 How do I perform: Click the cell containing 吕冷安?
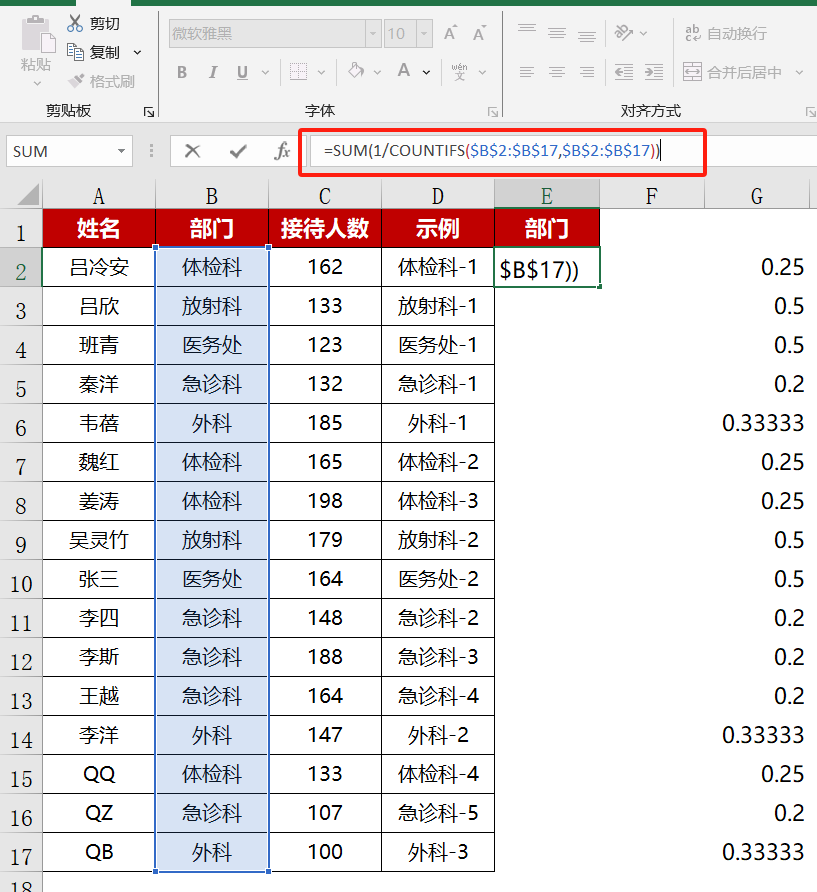click(98, 267)
